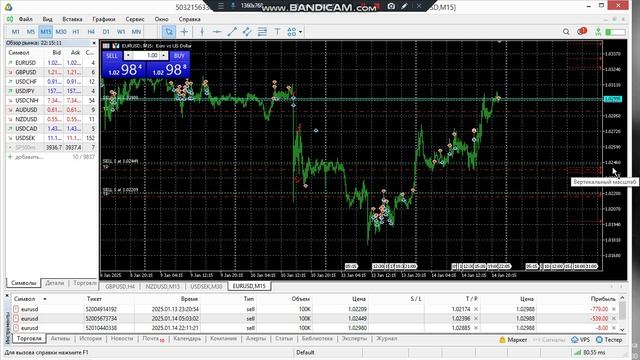Open the chat notifications icon with red badge
Viewport: 640px width, 360px height.
coord(581,31)
